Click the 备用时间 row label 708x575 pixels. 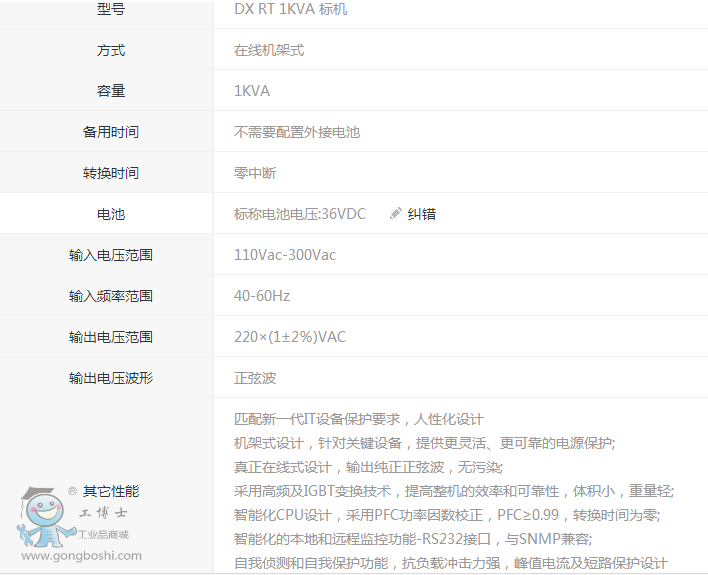(111, 132)
